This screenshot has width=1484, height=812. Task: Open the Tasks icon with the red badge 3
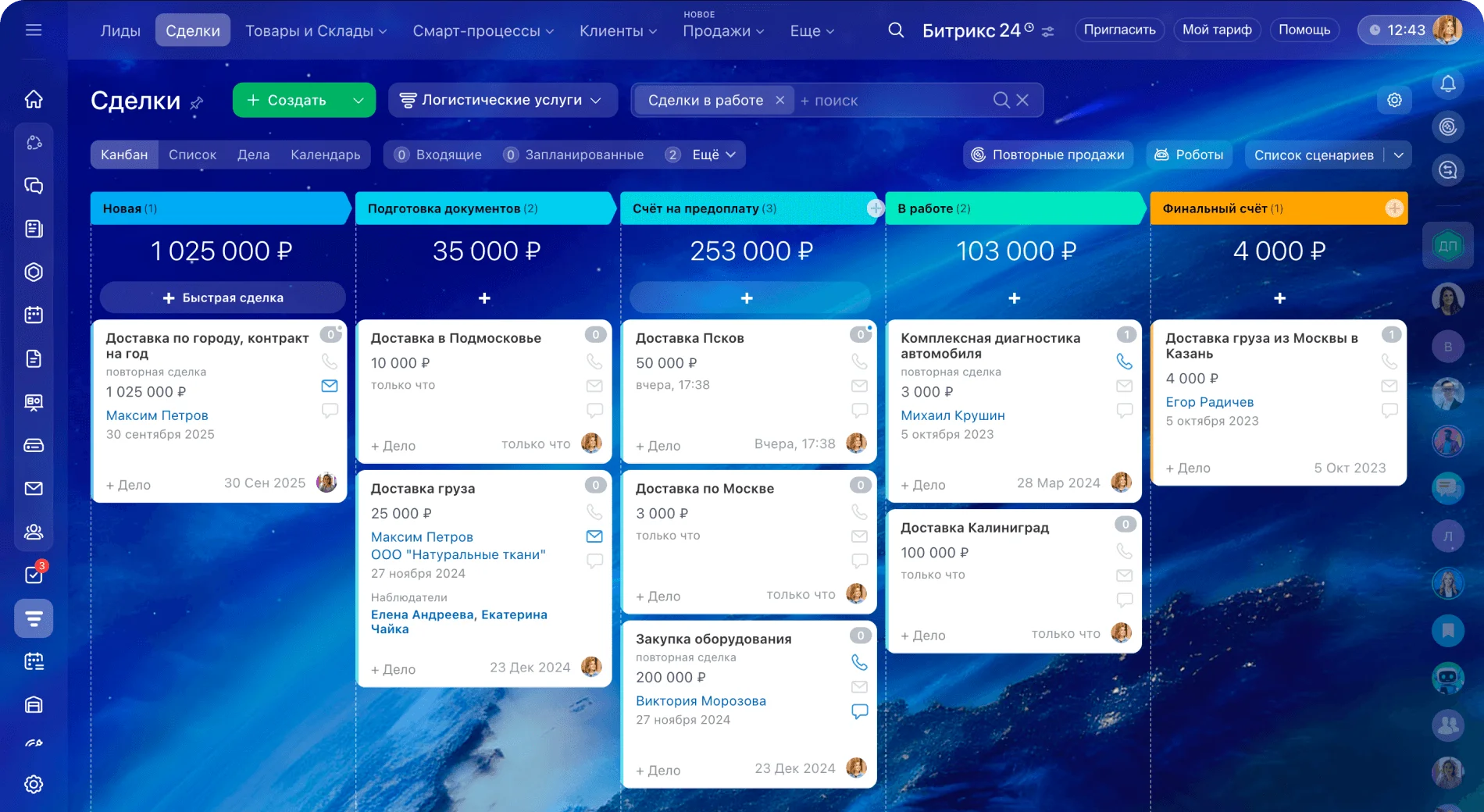[x=34, y=575]
